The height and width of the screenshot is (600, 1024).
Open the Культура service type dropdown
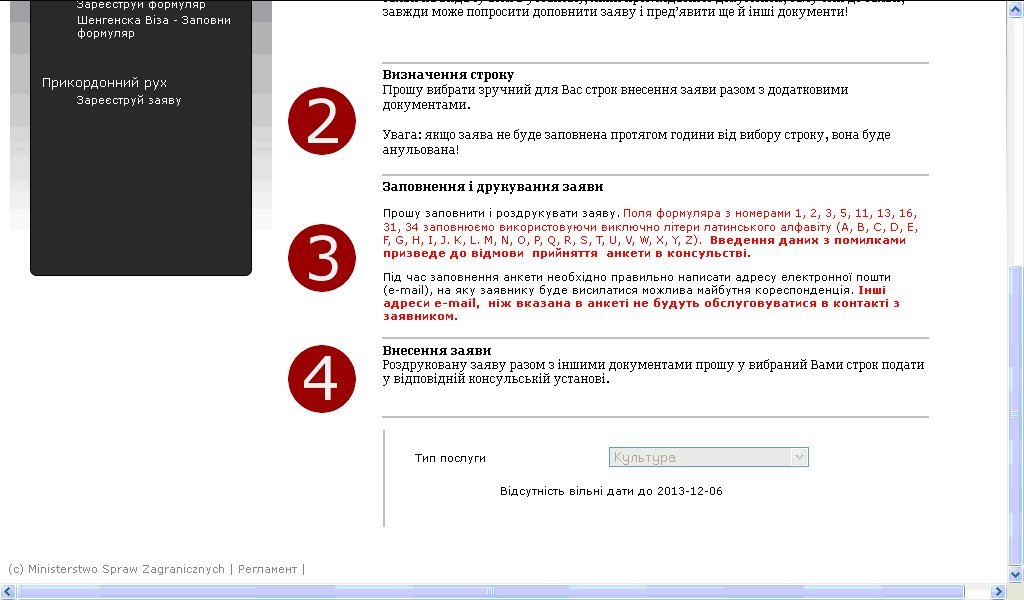coord(708,457)
